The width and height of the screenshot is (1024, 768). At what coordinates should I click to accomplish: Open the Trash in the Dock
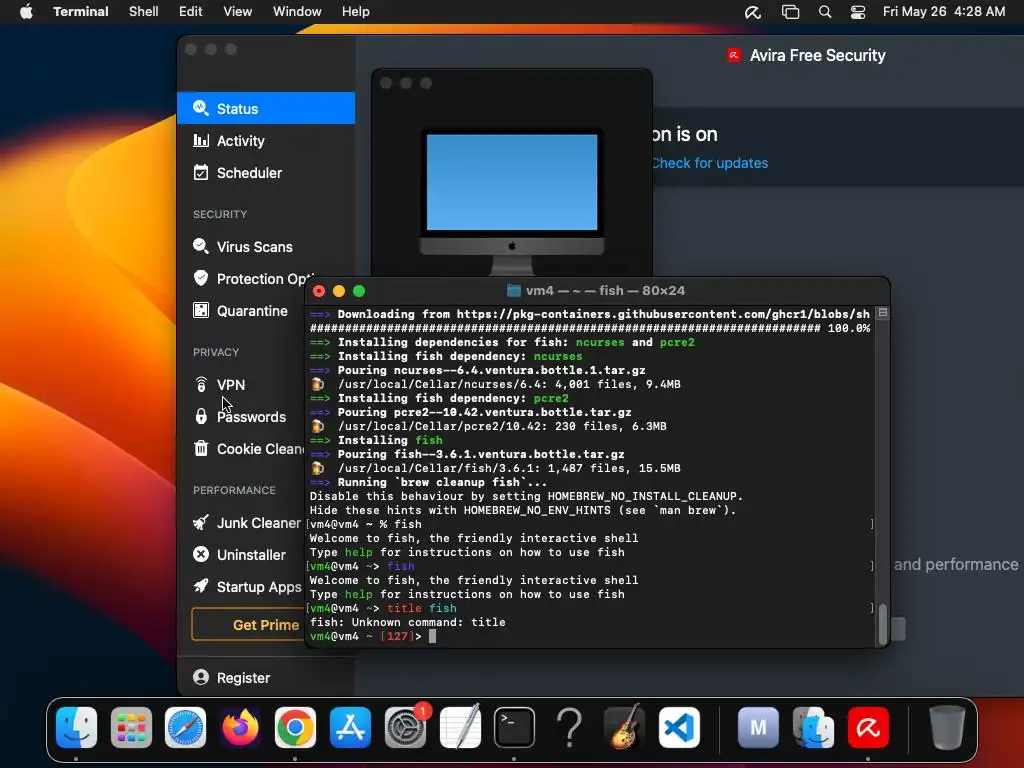click(x=947, y=727)
